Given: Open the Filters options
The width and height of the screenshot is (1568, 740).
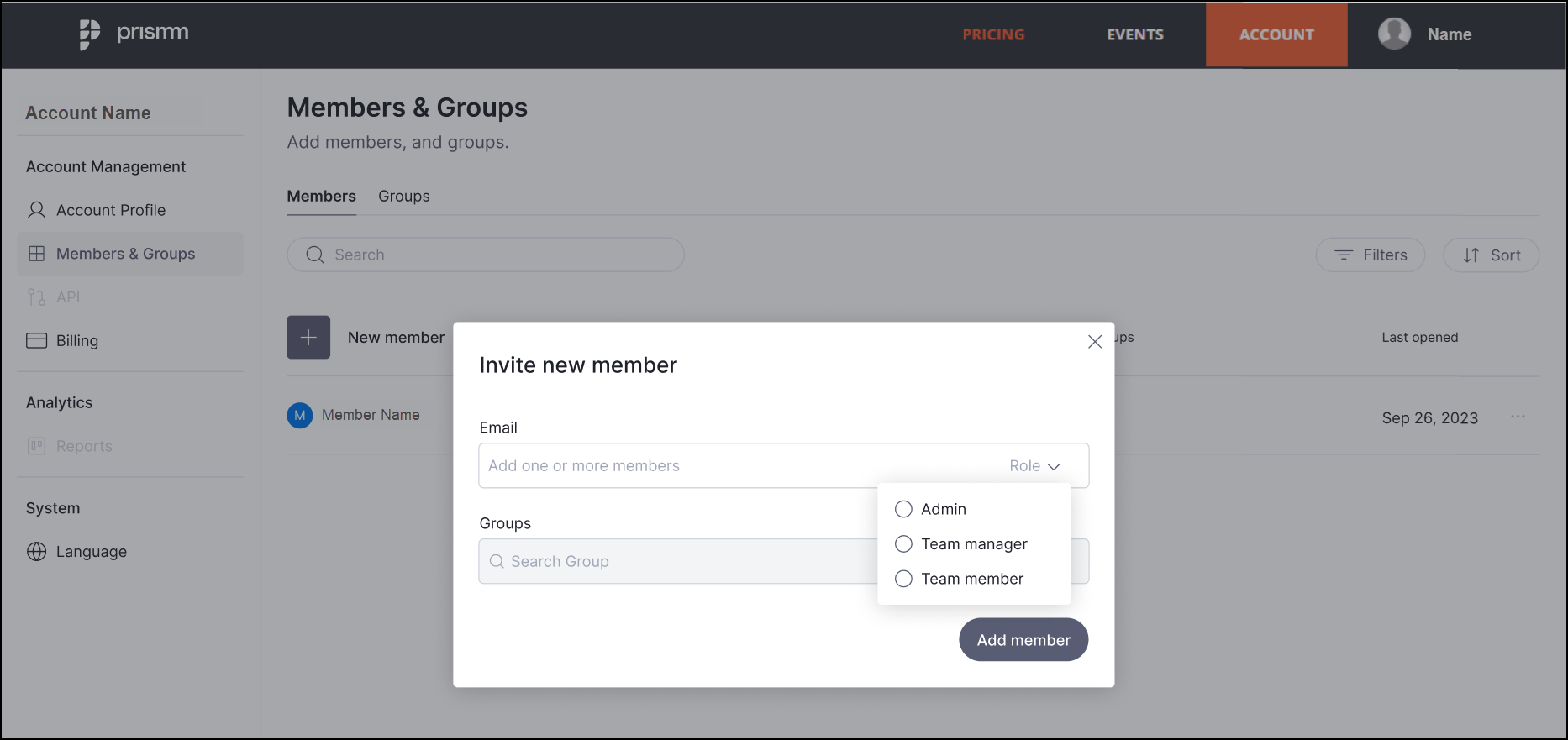Looking at the screenshot, I should pos(1371,255).
